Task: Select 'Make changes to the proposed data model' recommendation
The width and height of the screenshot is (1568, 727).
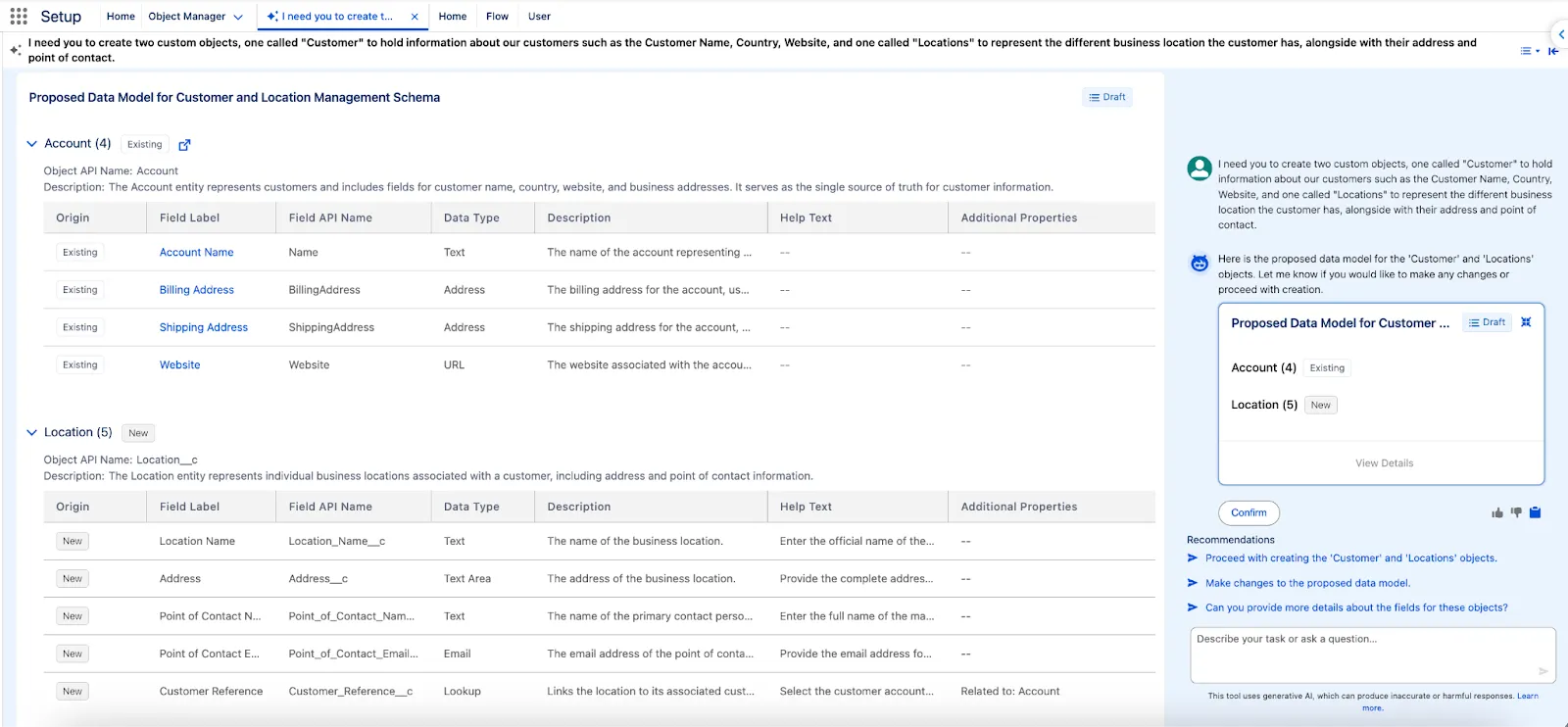Action: pos(1307,583)
